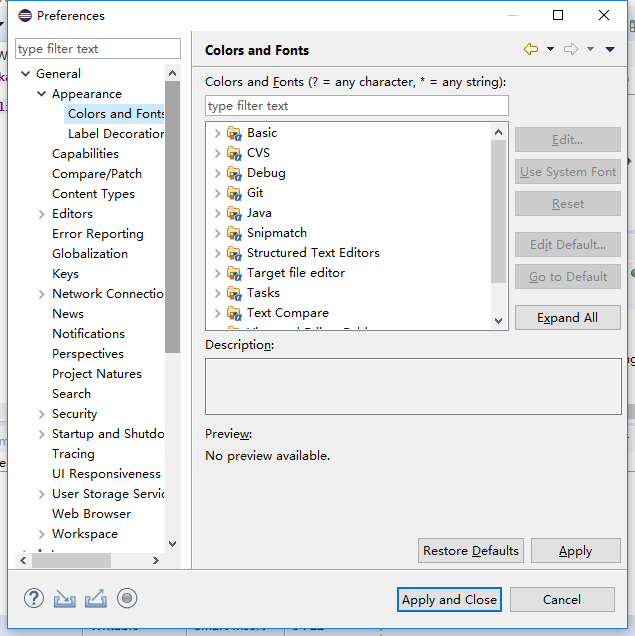Expand the Target file editor category
This screenshot has height=636, width=635.
pyautogui.click(x=217, y=273)
